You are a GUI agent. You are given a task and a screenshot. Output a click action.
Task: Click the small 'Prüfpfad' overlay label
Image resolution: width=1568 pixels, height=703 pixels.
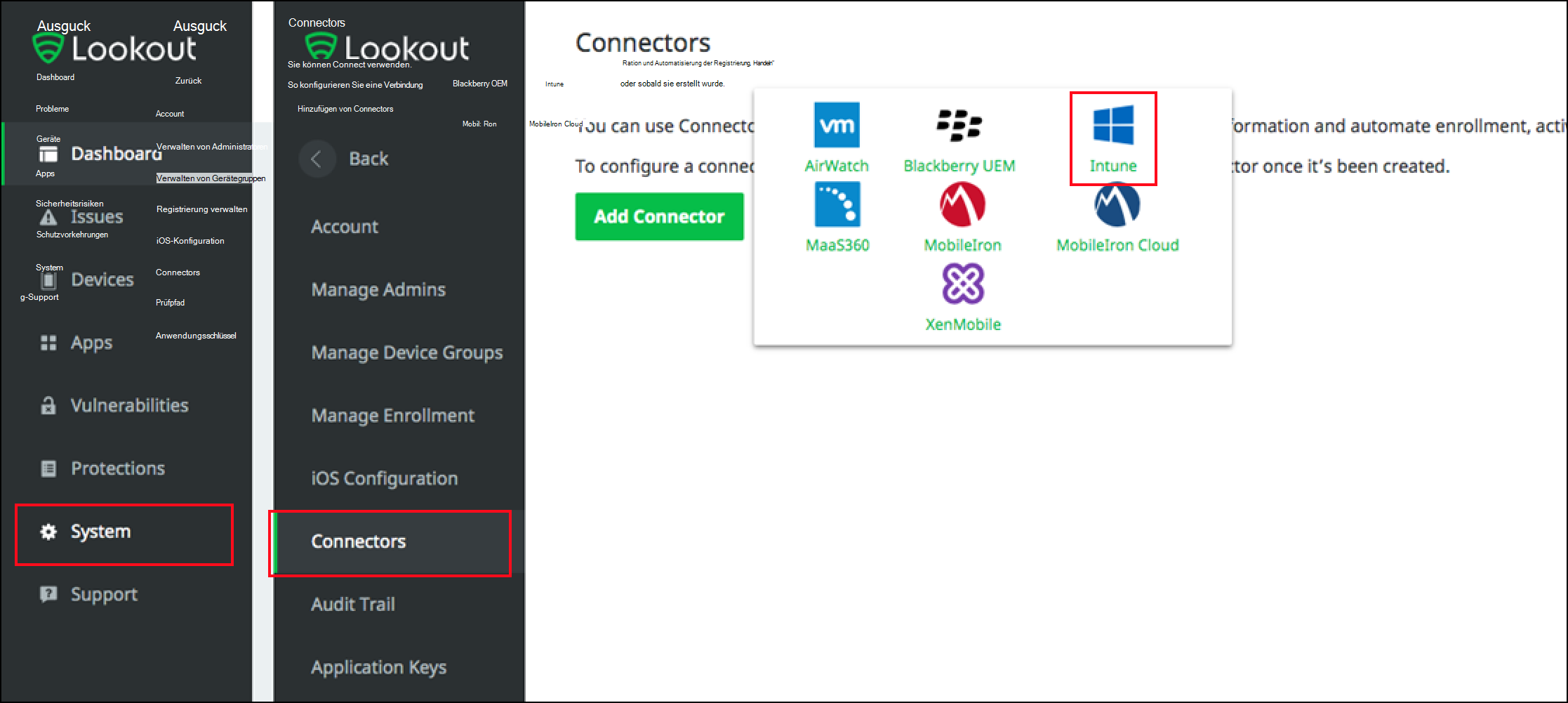(x=170, y=303)
